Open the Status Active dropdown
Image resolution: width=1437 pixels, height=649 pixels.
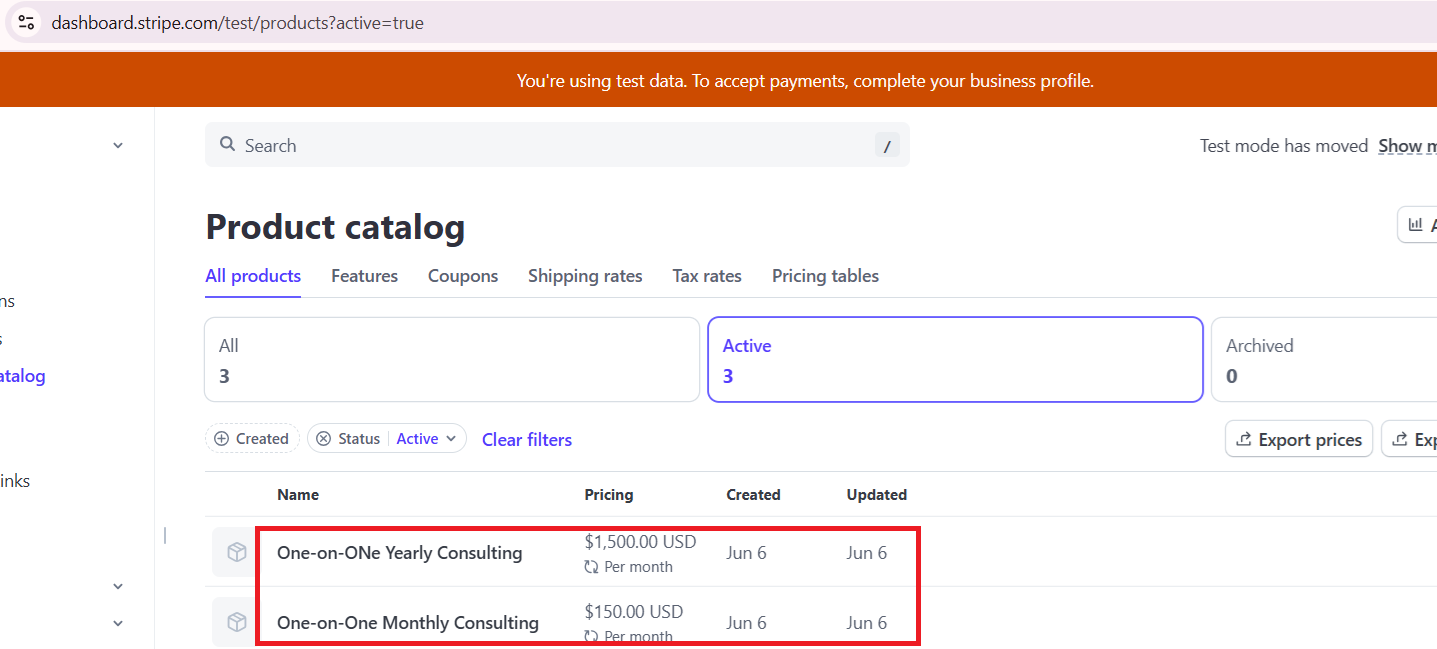click(x=427, y=439)
